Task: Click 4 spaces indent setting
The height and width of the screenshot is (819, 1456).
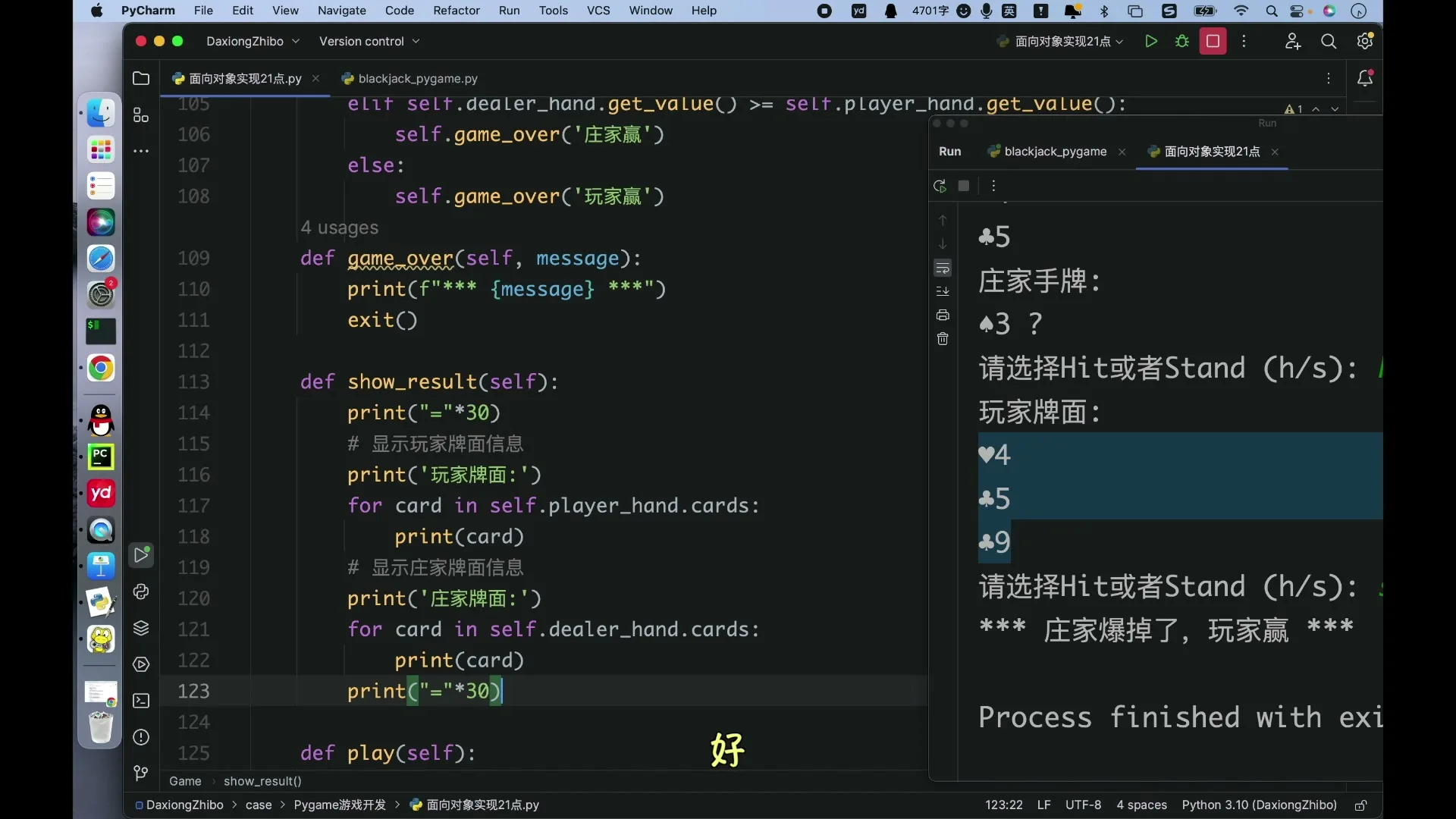Action: point(1141,805)
